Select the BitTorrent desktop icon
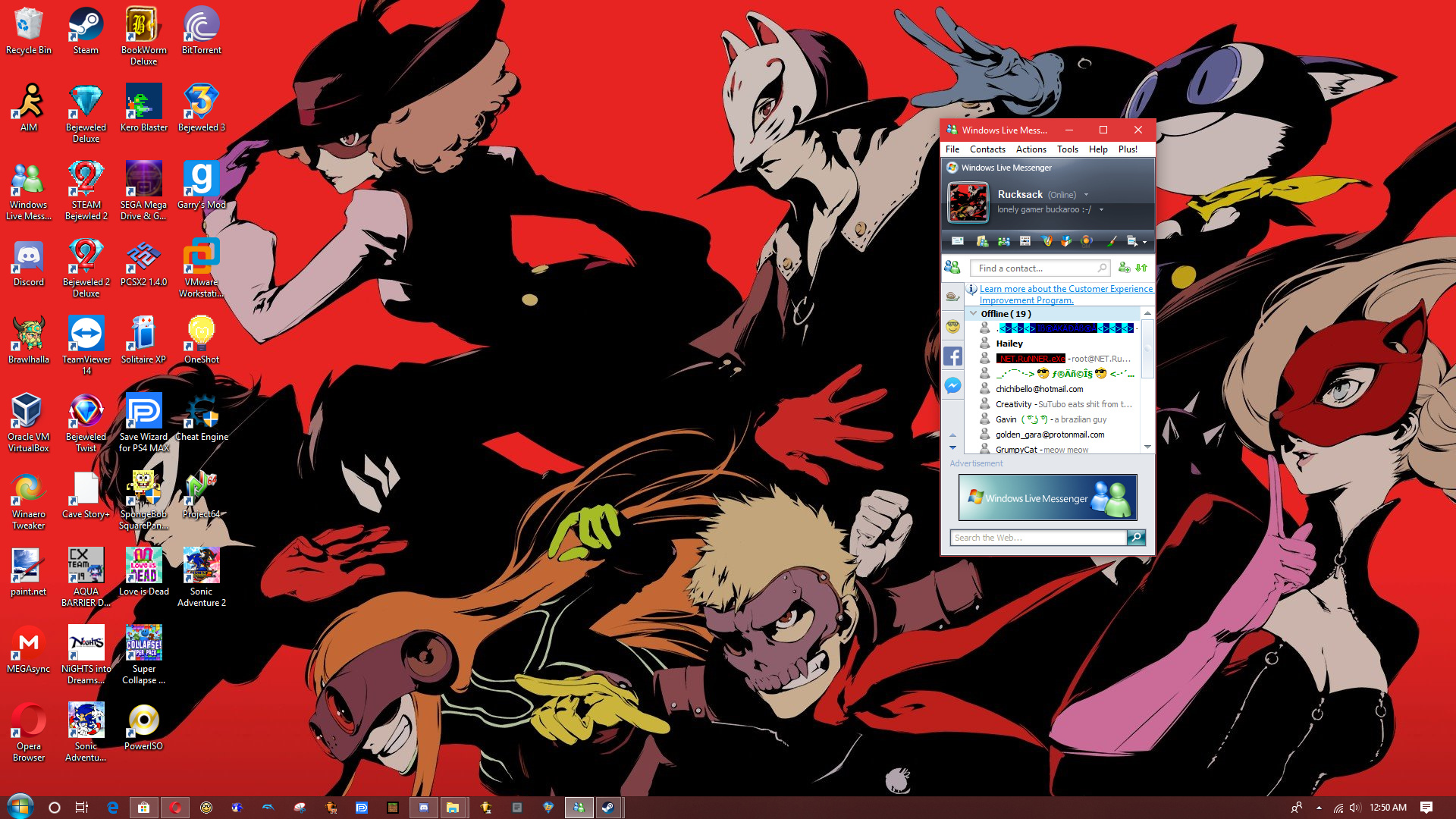This screenshot has height=819, width=1456. (x=202, y=31)
